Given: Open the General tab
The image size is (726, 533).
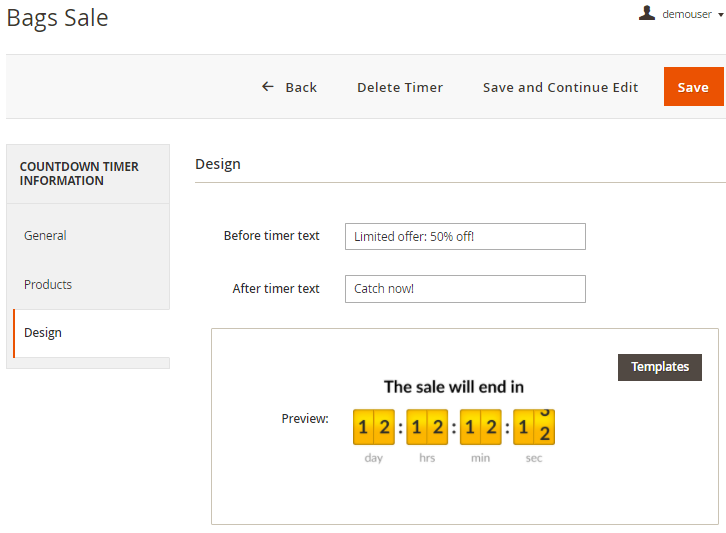Looking at the screenshot, I should 46,236.
